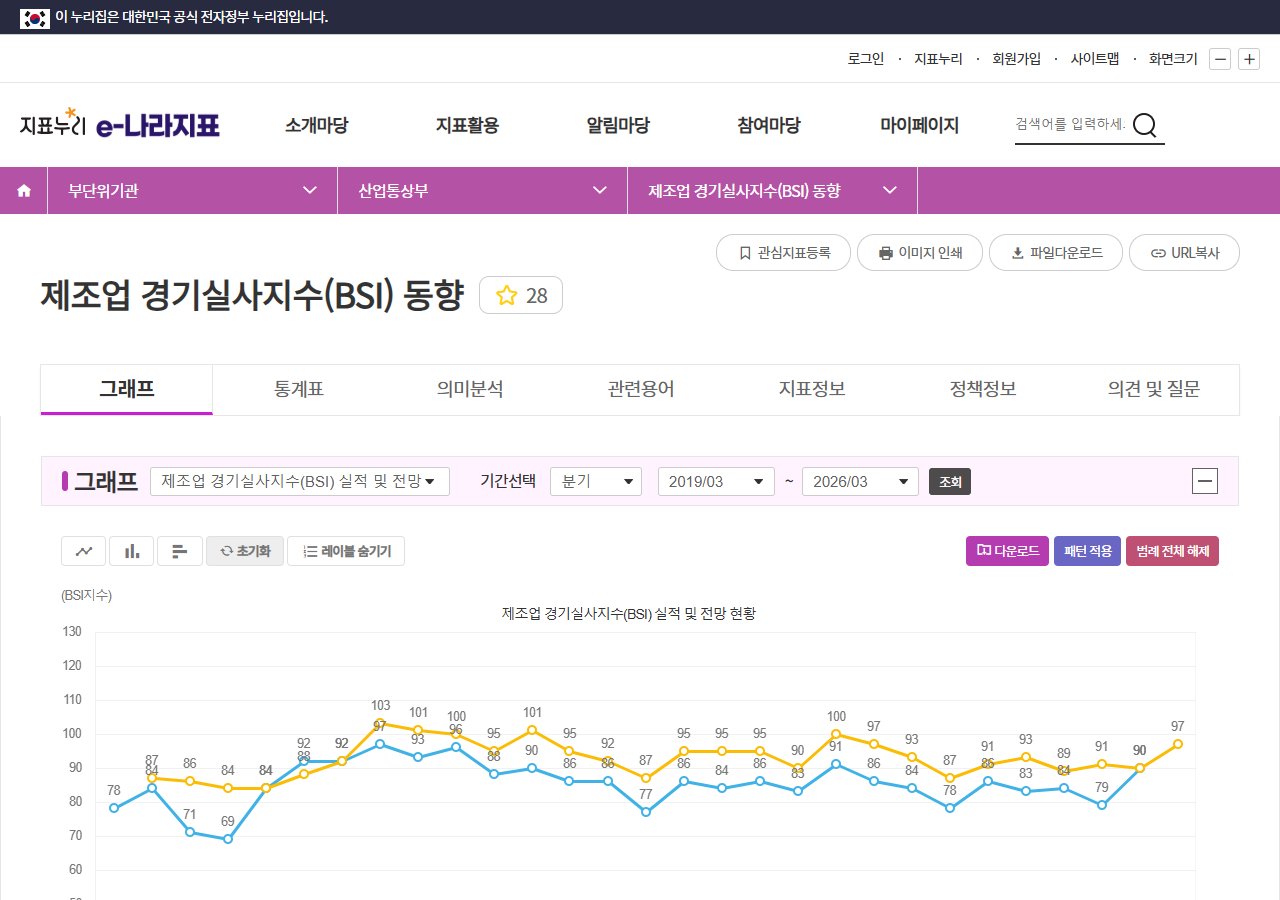Viewport: 1280px width, 900px height.
Task: Reset the chart with 초기화 button
Action: tap(245, 551)
